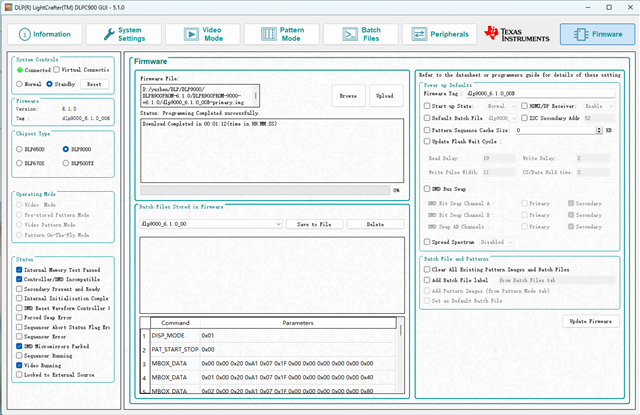Screen dimensions: 640x415
Task: Switch to the Pattern Mode tab
Action: 282,34
